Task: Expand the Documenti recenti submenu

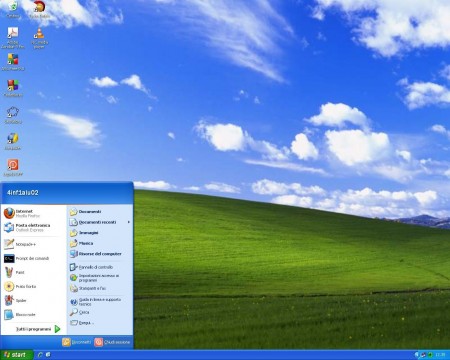Action: pyautogui.click(x=100, y=222)
